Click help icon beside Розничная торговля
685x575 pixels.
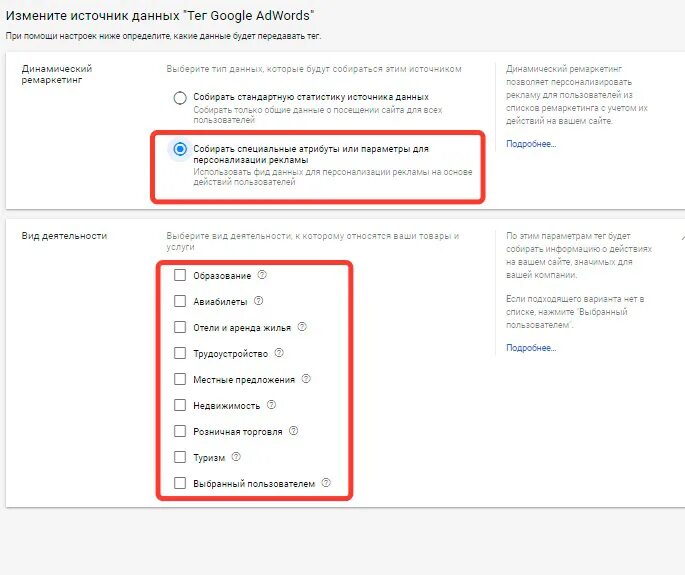pyautogui.click(x=293, y=431)
